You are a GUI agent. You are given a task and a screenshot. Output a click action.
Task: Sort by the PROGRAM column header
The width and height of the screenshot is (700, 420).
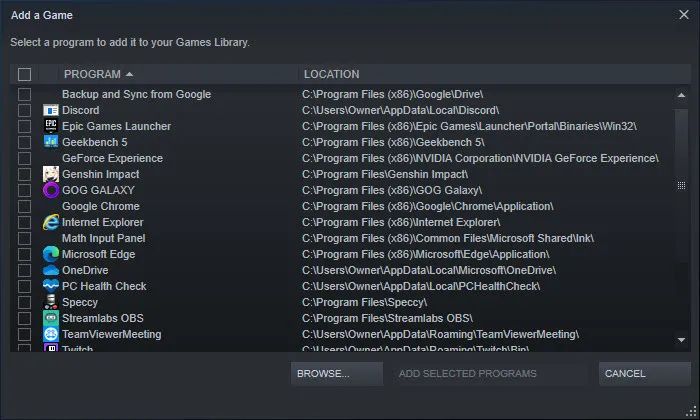click(178, 74)
